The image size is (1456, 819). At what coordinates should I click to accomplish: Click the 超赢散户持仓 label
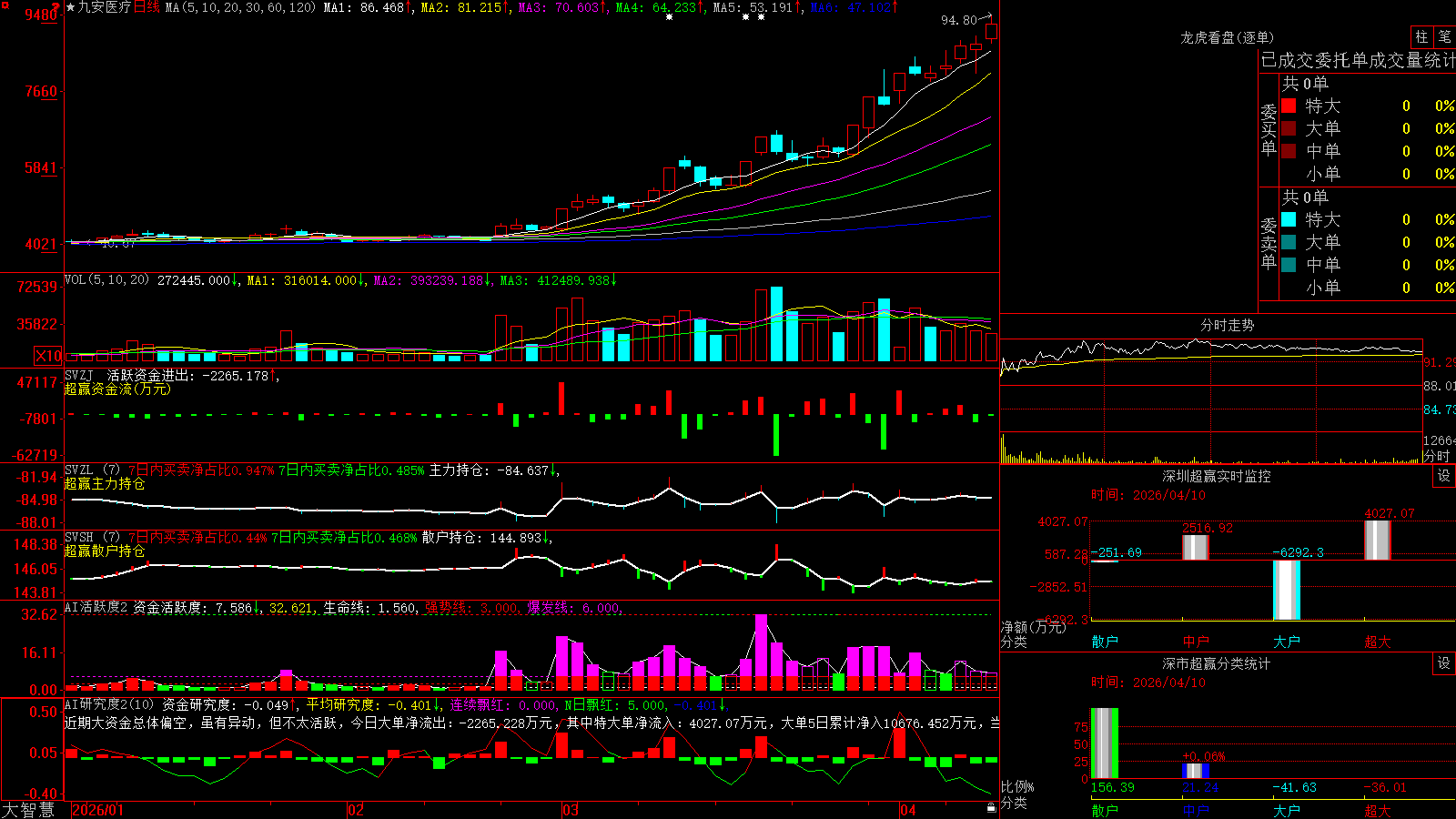click(x=105, y=551)
